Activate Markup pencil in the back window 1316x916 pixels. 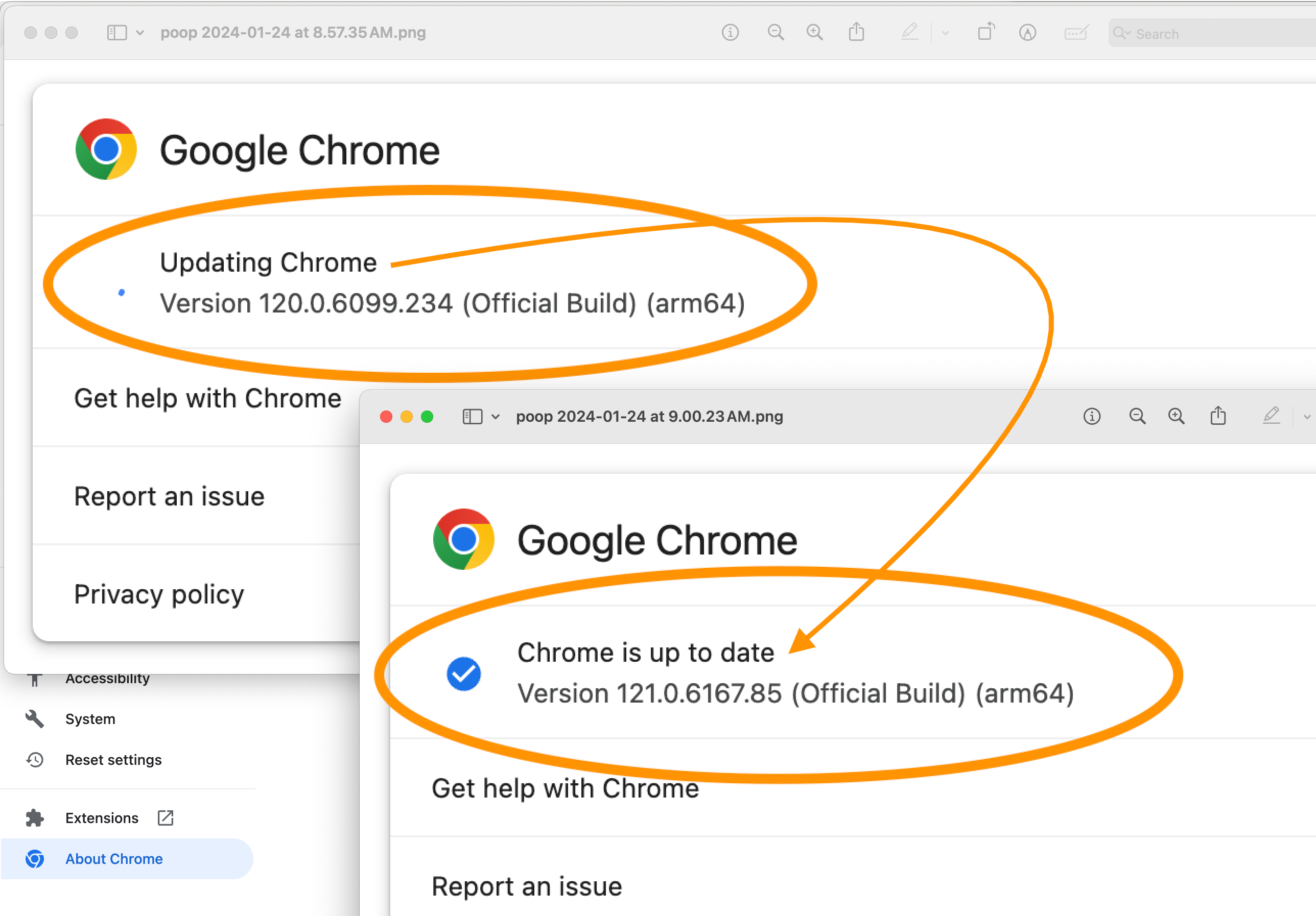pos(910,32)
